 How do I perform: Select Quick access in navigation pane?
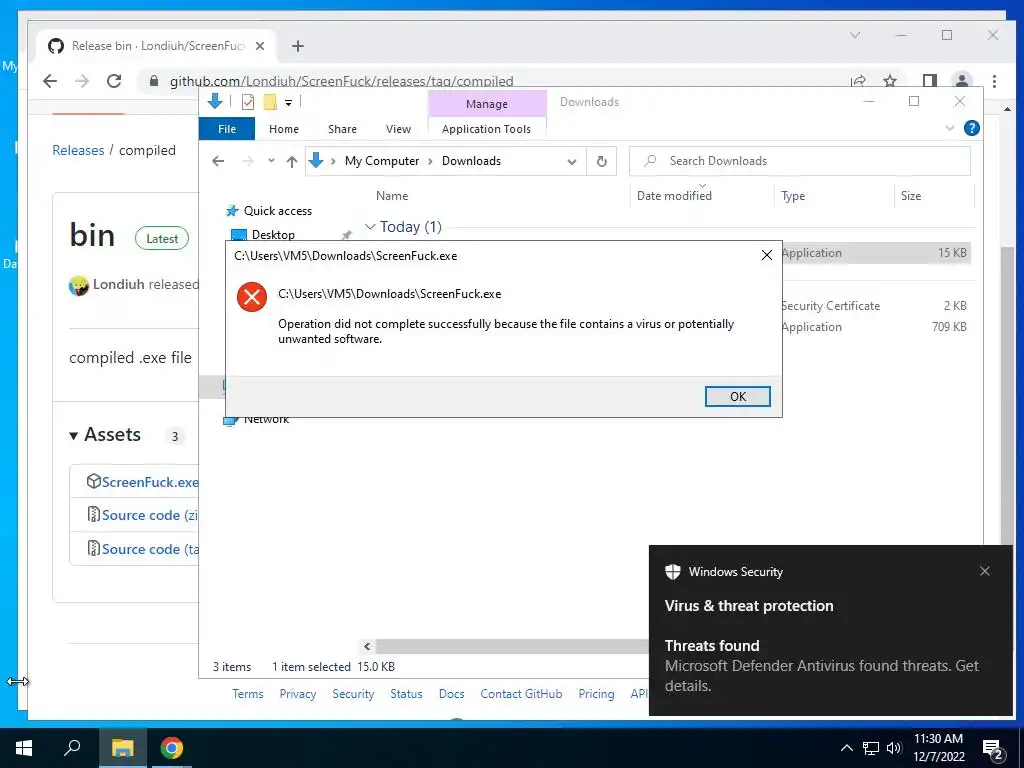pos(278,211)
